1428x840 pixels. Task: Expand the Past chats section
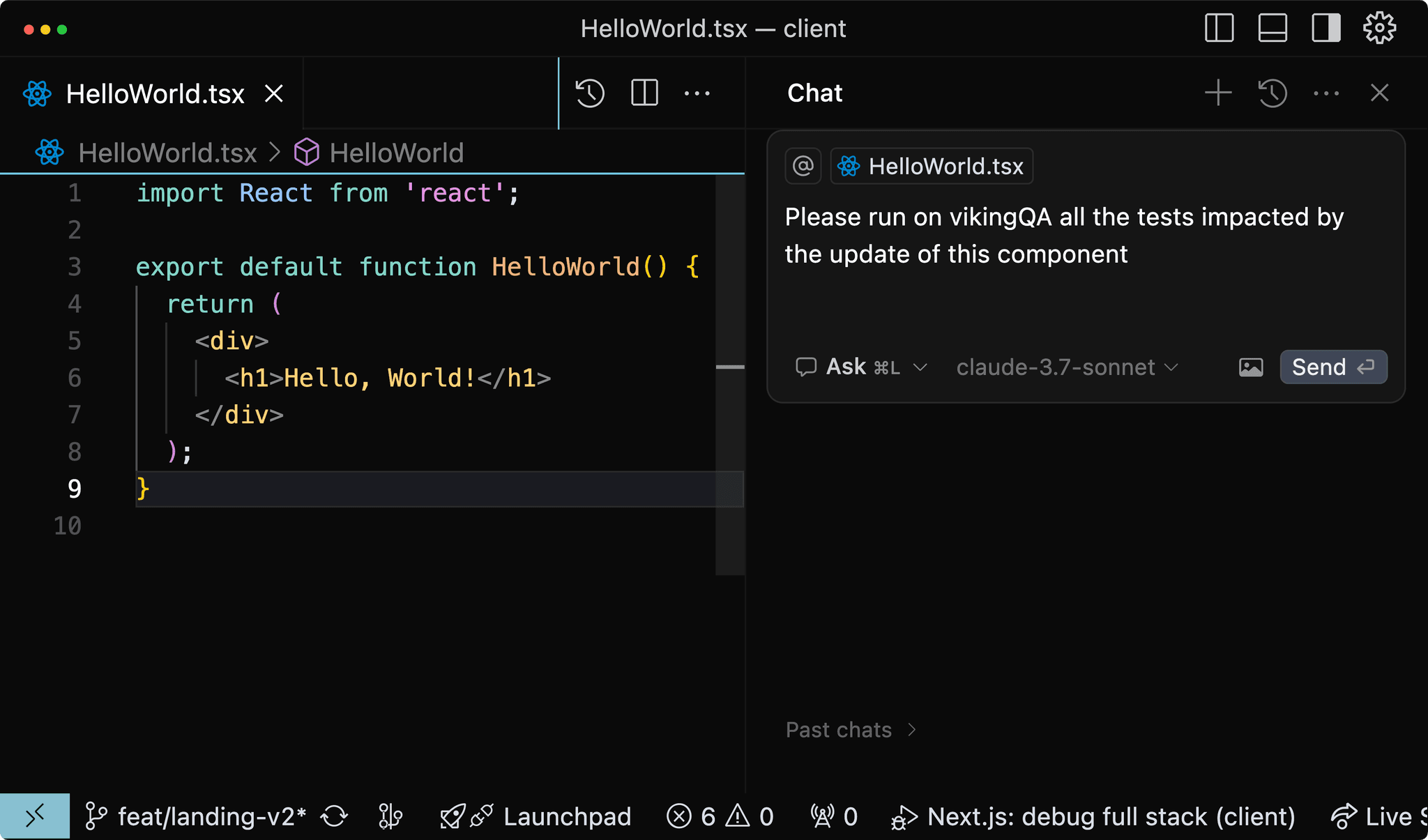tap(851, 729)
